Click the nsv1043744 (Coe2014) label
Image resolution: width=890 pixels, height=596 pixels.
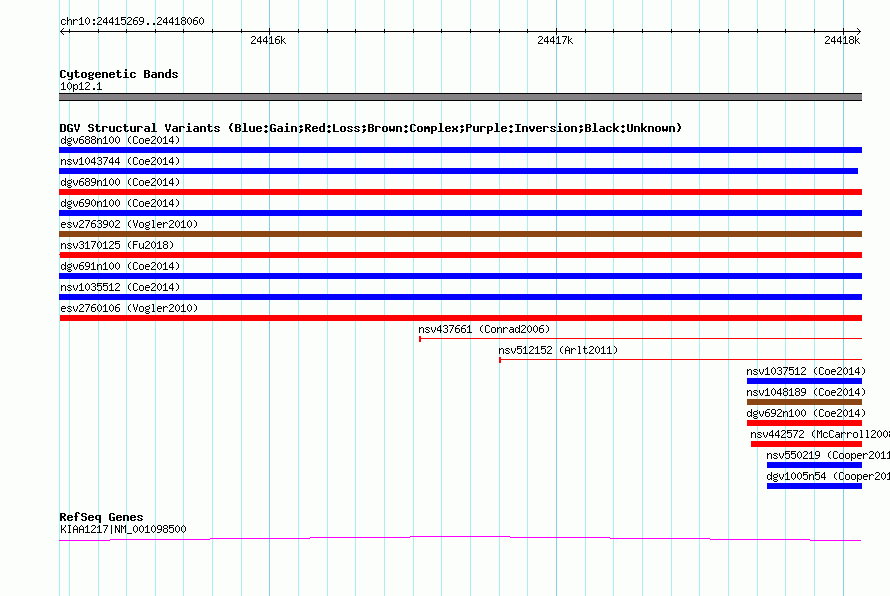pyautogui.click(x=120, y=161)
